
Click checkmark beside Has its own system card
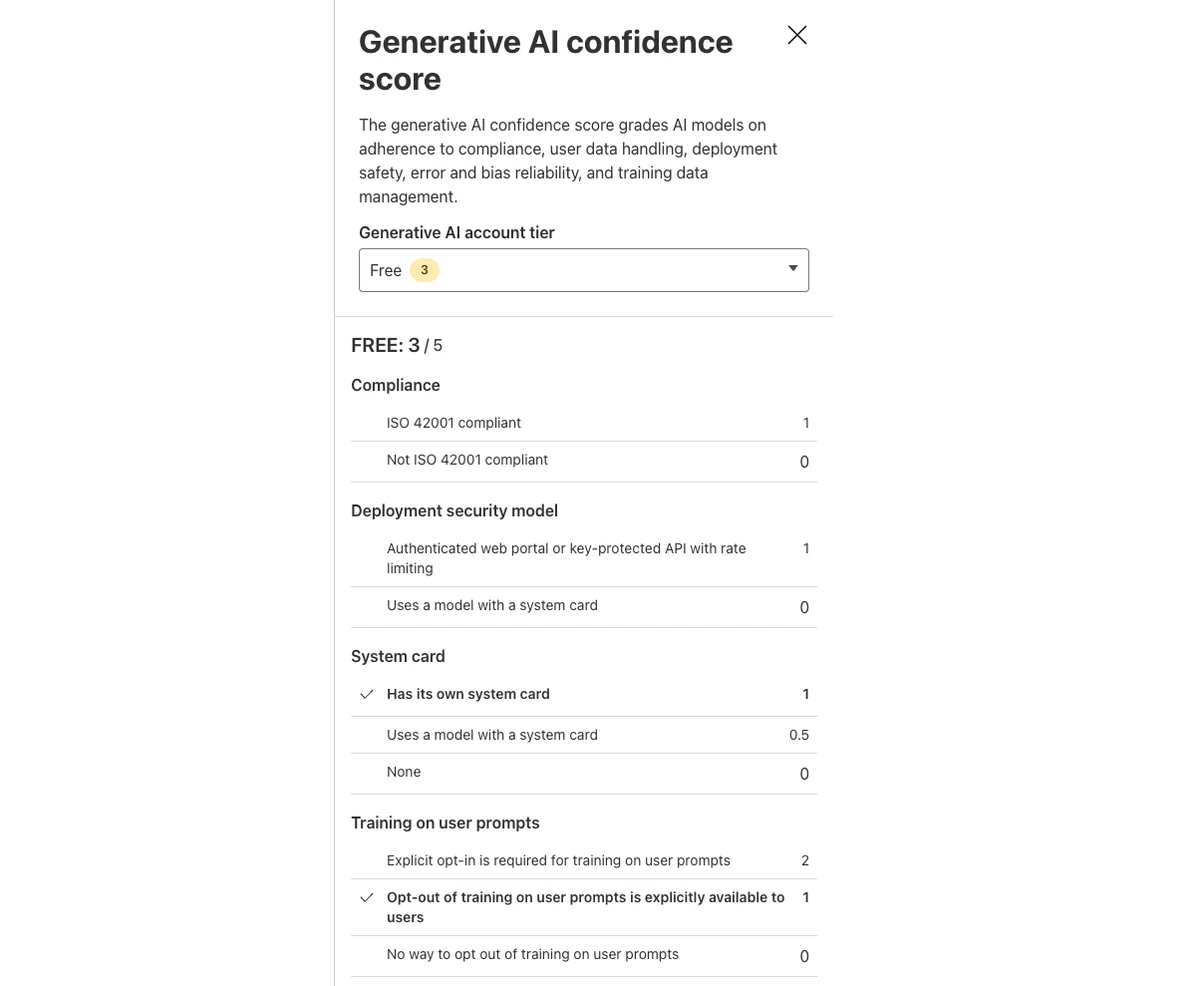pos(367,694)
